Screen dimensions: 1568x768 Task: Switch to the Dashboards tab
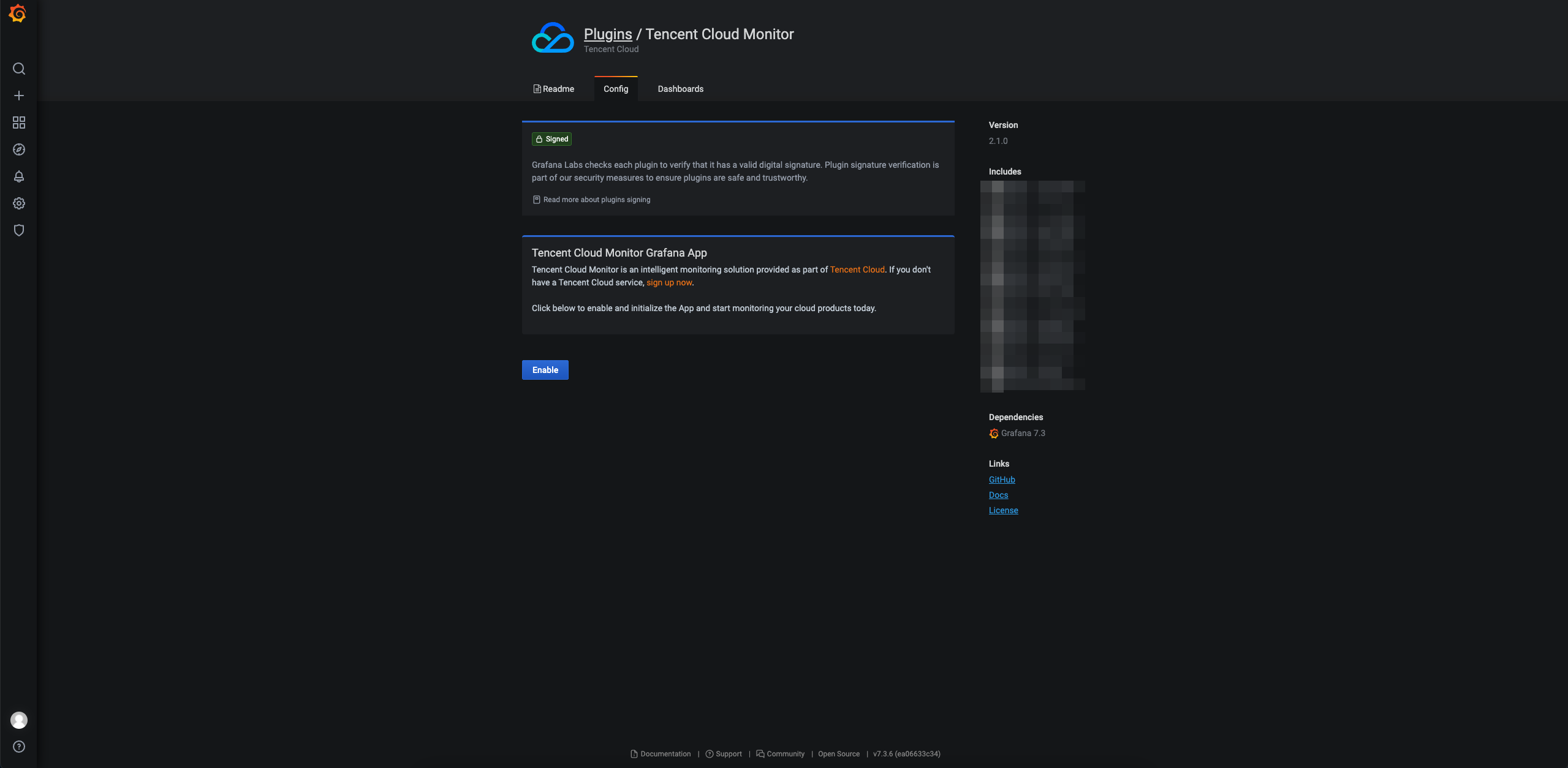pyautogui.click(x=680, y=89)
